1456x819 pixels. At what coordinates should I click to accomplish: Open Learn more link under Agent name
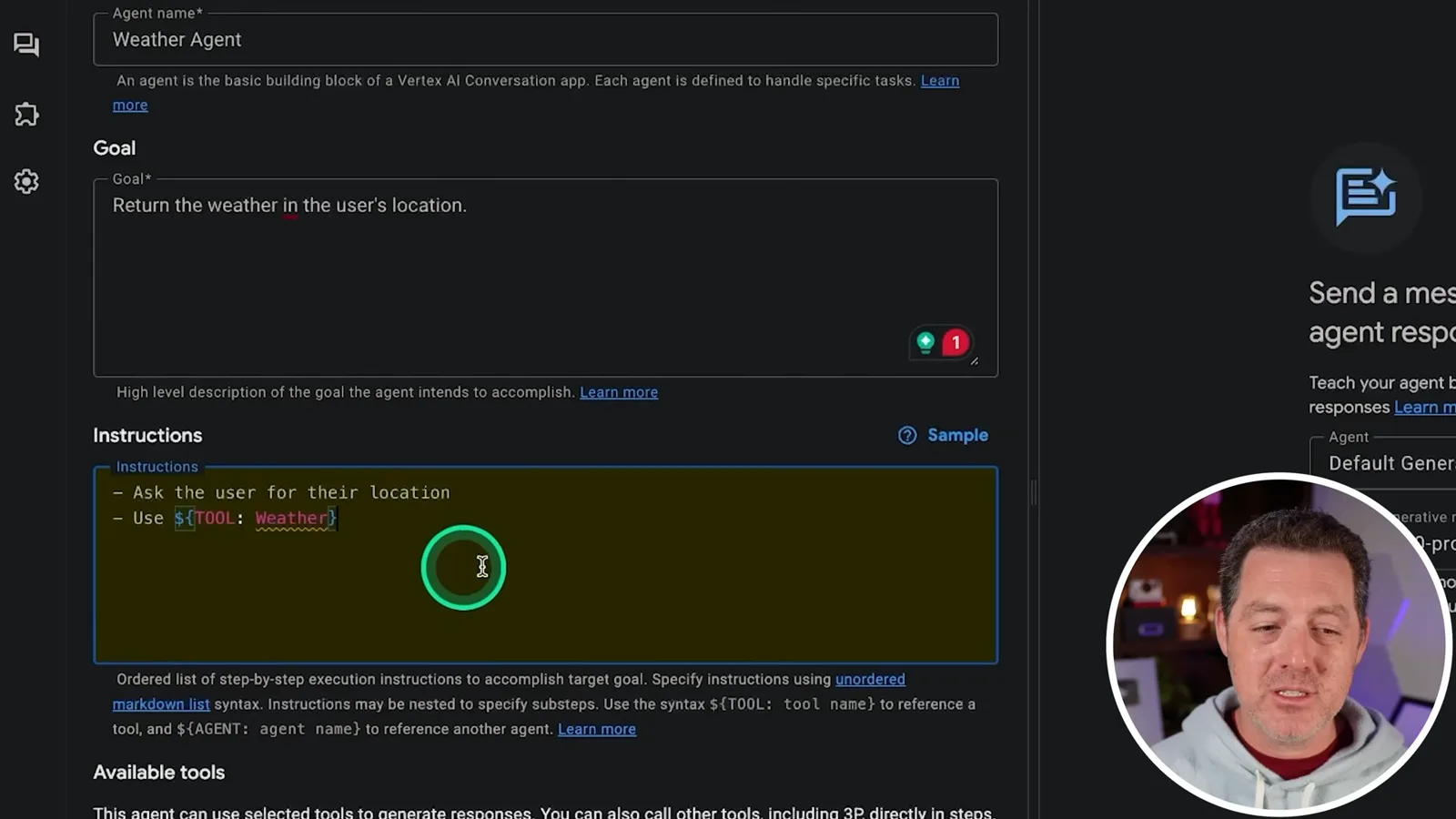[940, 81]
